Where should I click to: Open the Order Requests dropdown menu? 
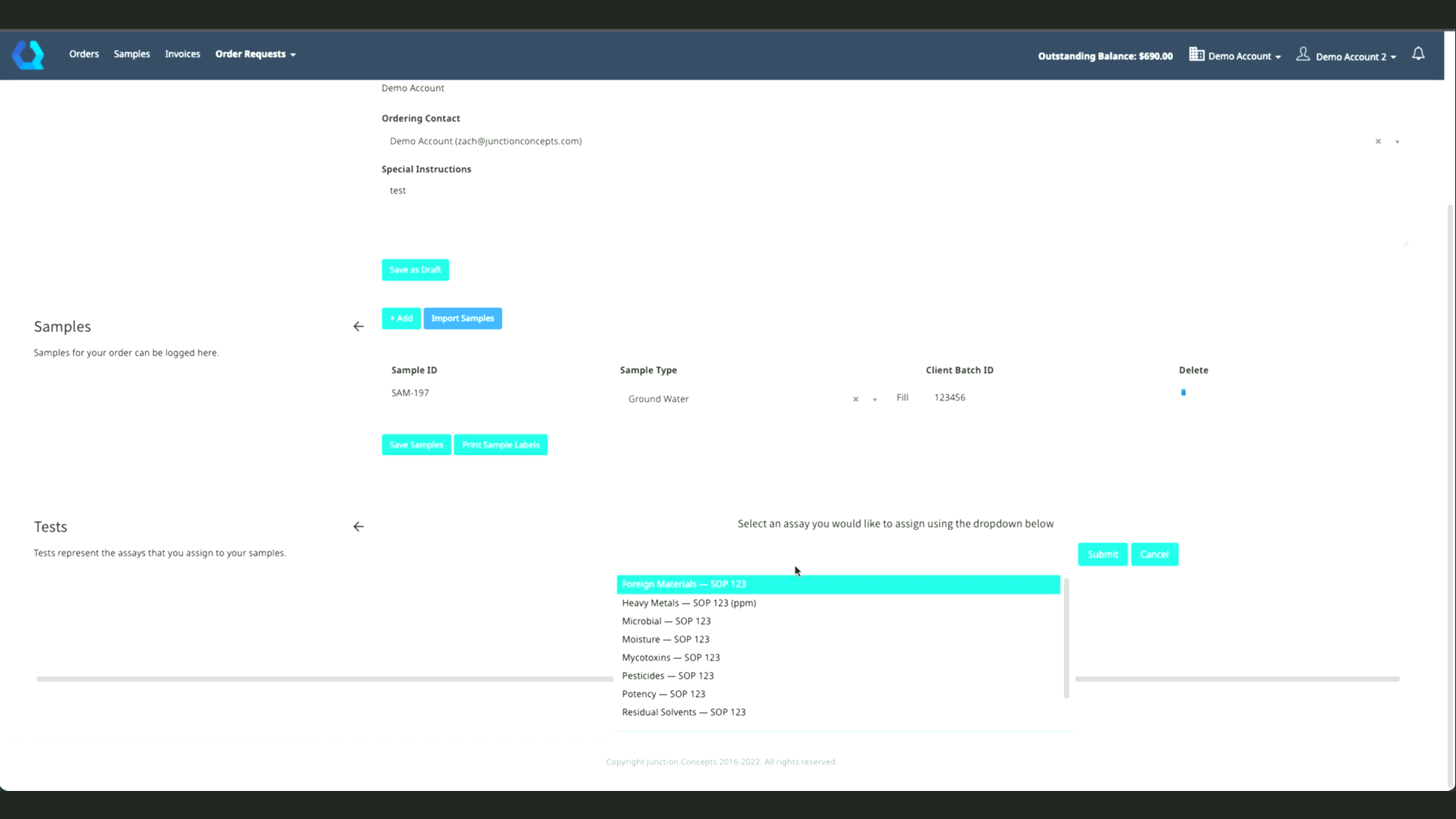255,55
